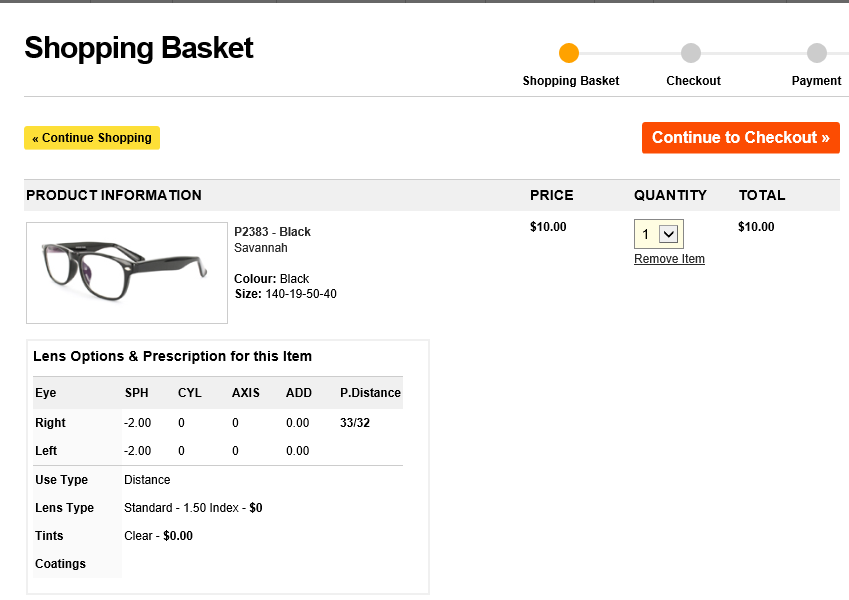Click the Remove Item link
Viewport: 849px width, 600px height.
coord(669,259)
